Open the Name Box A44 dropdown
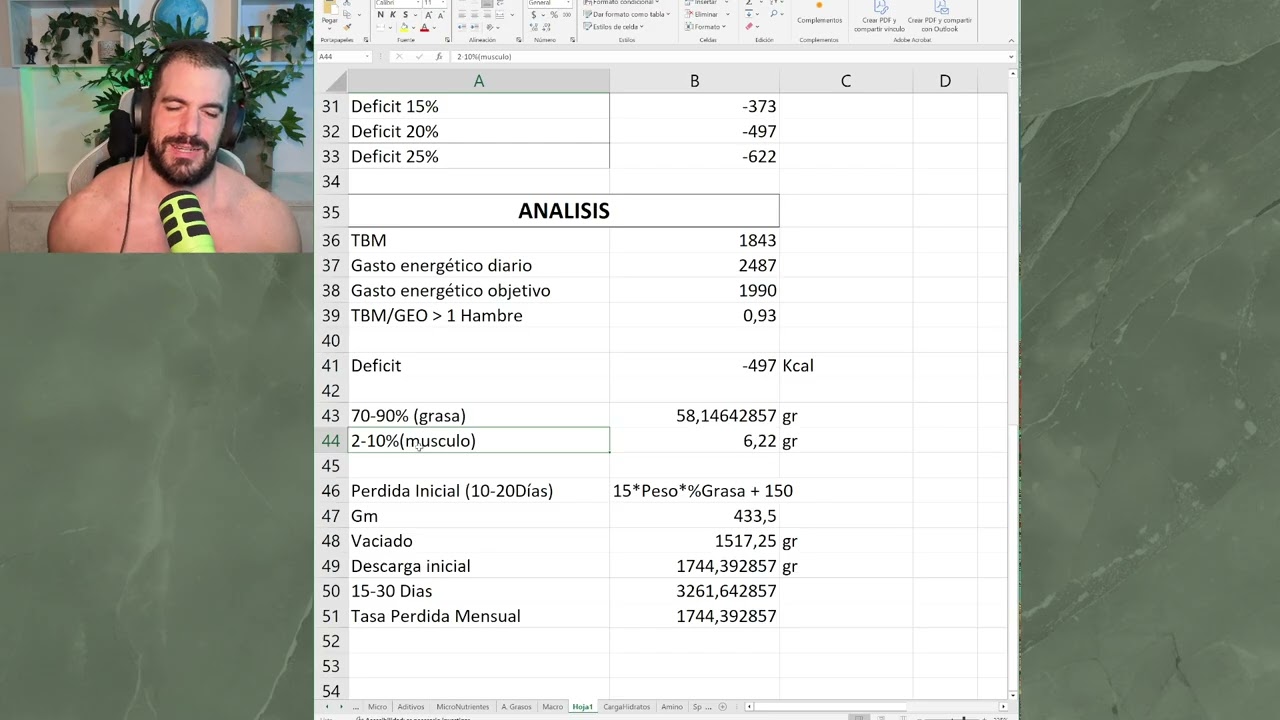This screenshot has height=720, width=1280. pyautogui.click(x=367, y=57)
